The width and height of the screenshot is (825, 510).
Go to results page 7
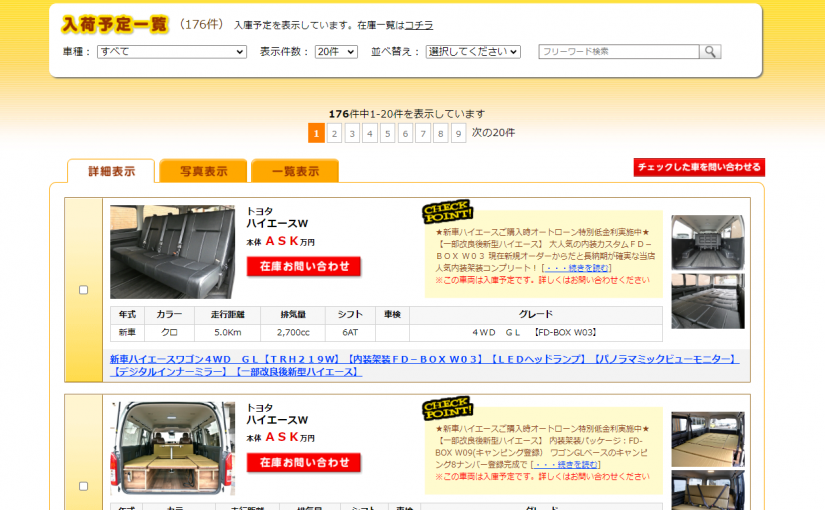(x=423, y=133)
